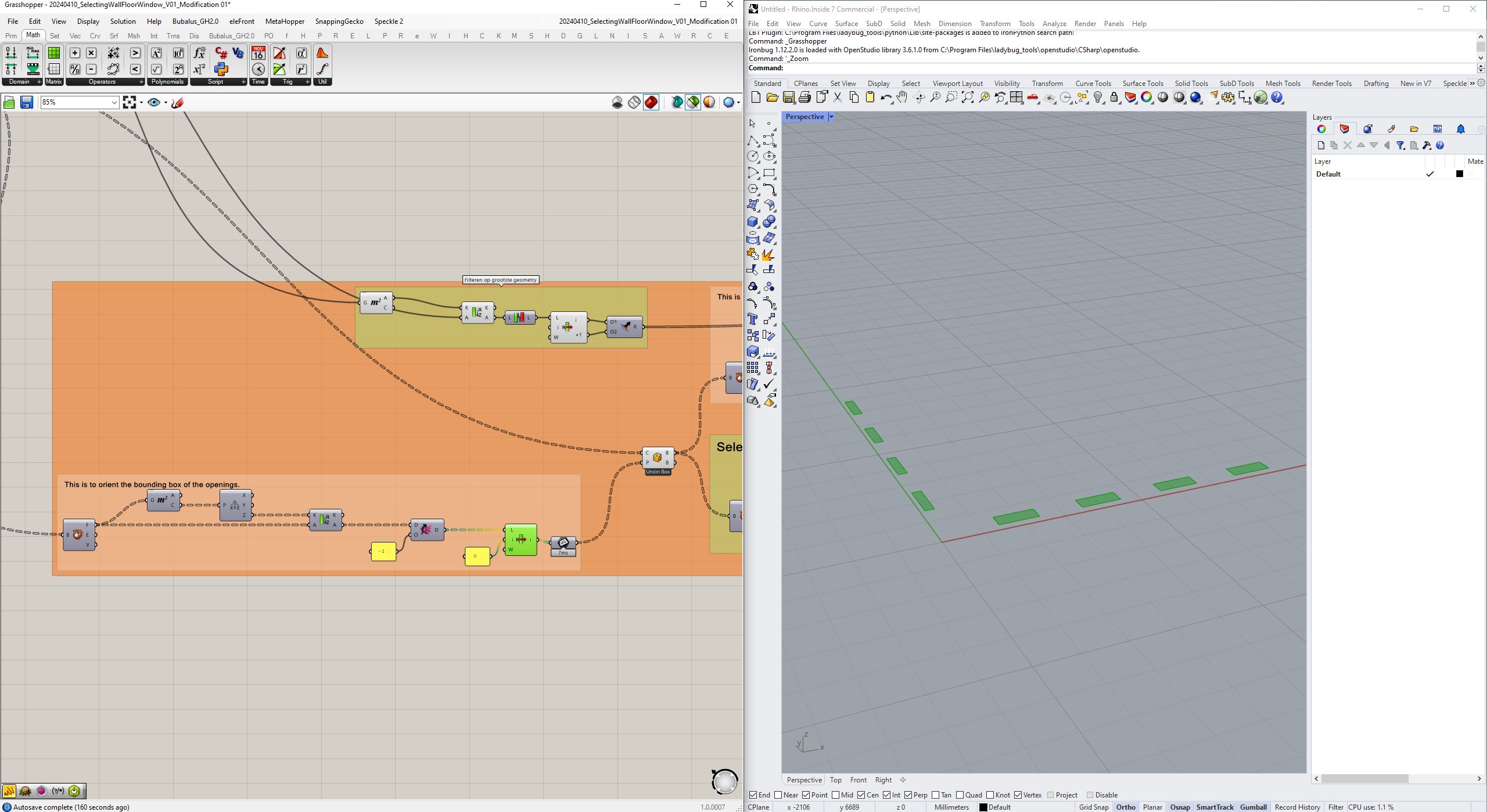Image resolution: width=1487 pixels, height=812 pixels.
Task: Activate the sketch pencil tool in Grasshopper
Action: tap(178, 102)
